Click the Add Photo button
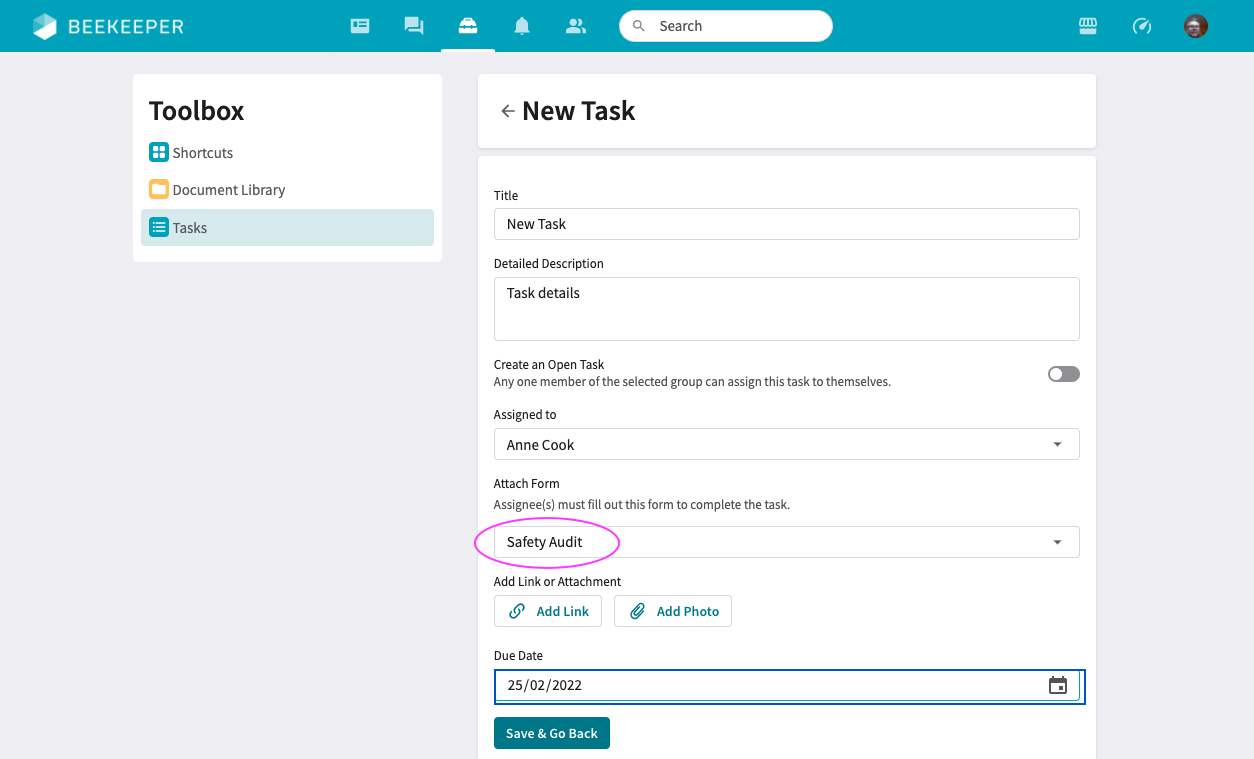The width and height of the screenshot is (1254, 759). pyautogui.click(x=673, y=611)
